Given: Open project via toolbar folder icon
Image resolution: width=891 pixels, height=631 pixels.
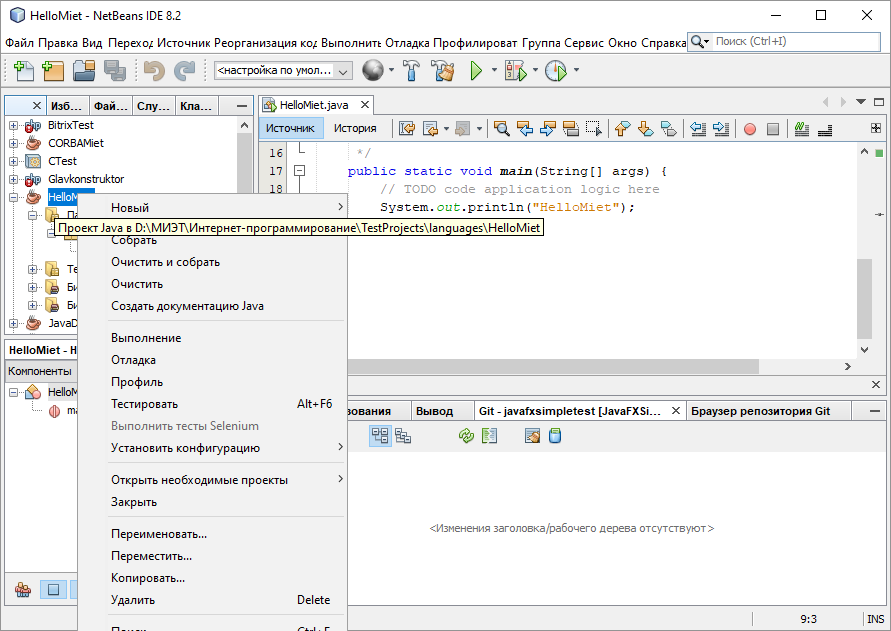Looking at the screenshot, I should pos(84,70).
